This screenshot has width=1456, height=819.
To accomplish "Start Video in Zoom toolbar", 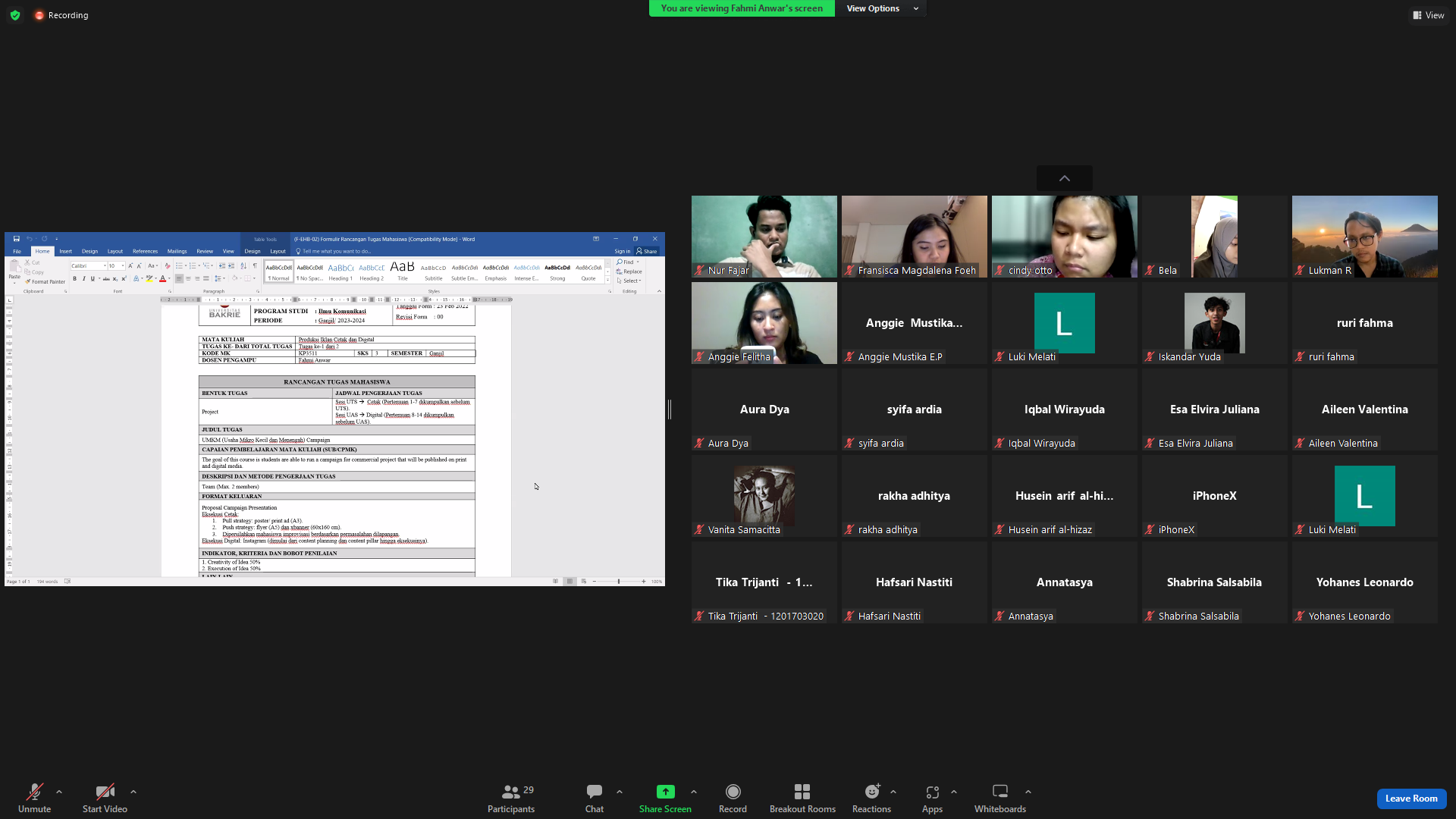I will (105, 799).
